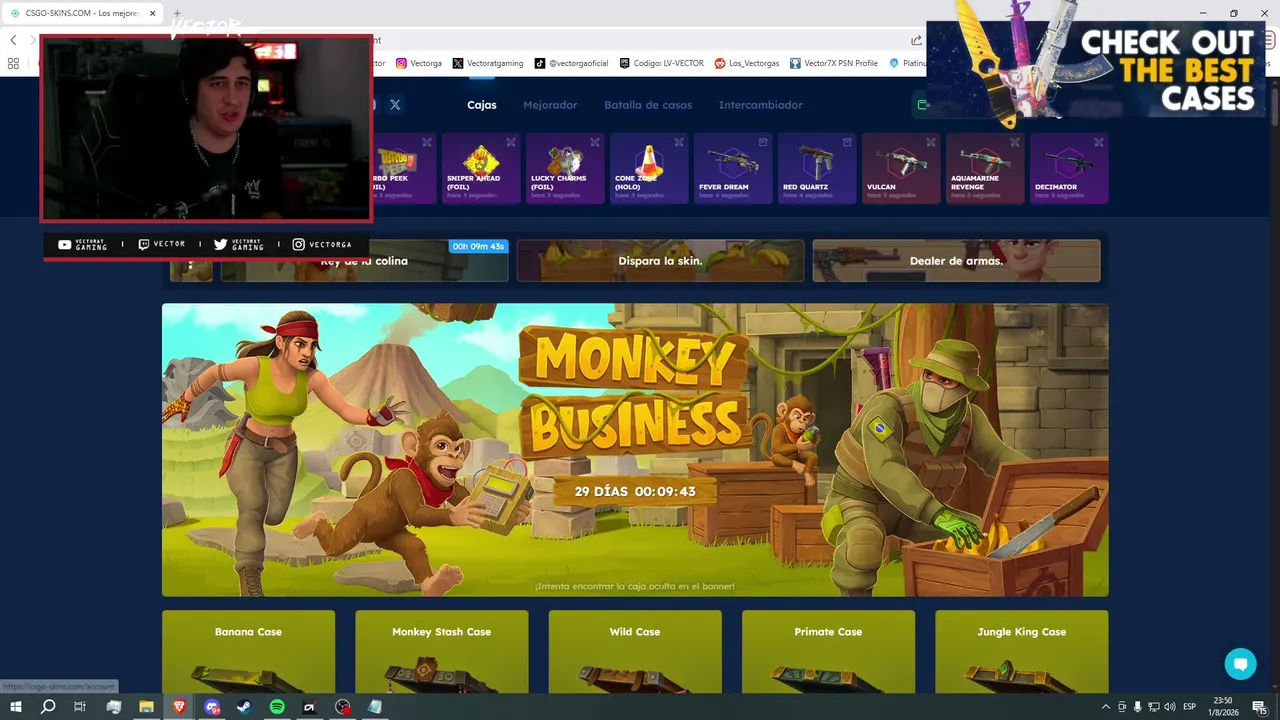Open Task View on the taskbar
The width and height of the screenshot is (1280, 720).
click(x=80, y=707)
